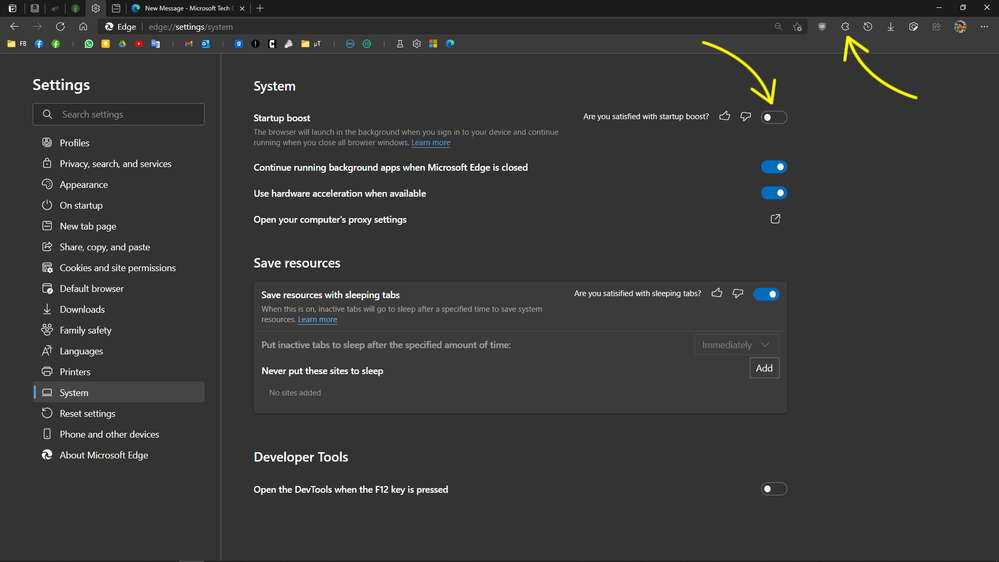Open Learn more link for sleeping tabs
999x562 pixels.
317,320
